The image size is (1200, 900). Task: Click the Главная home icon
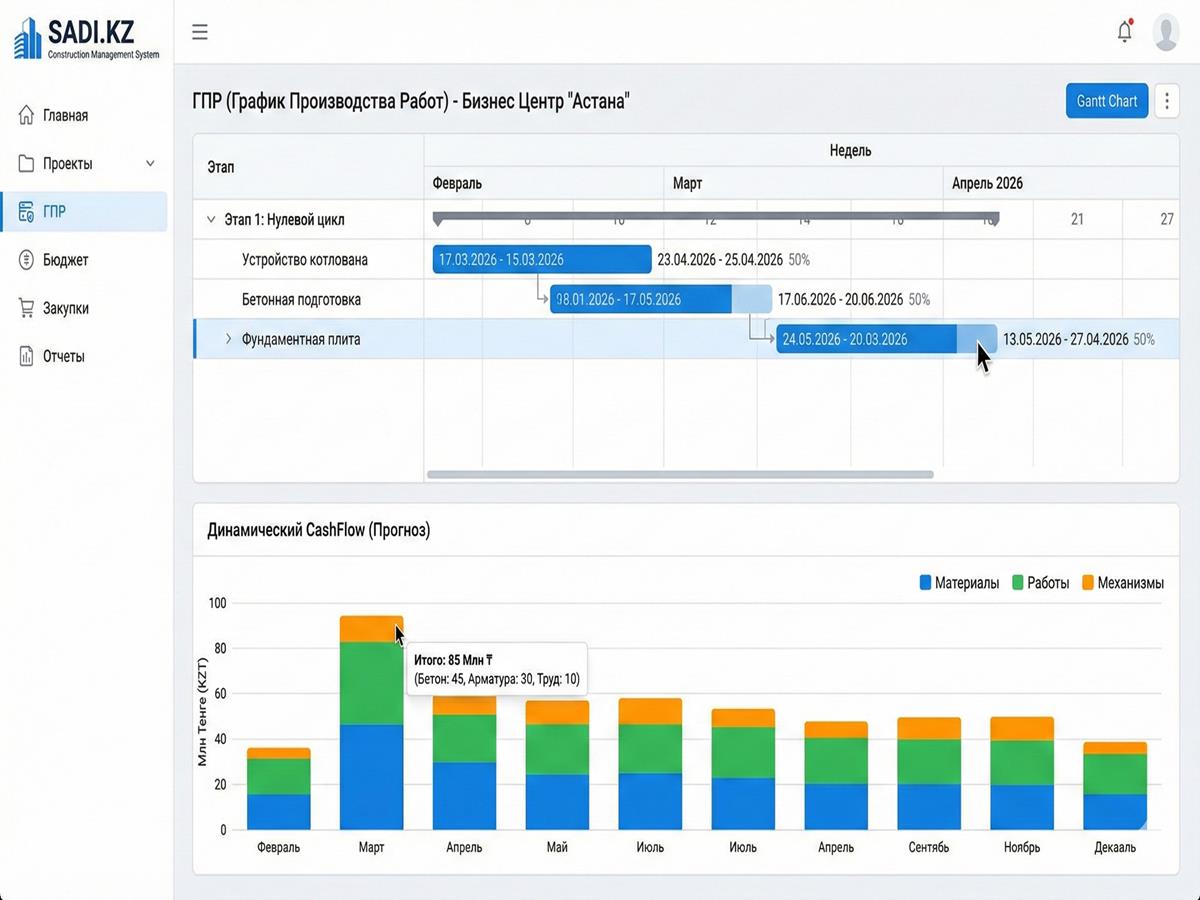(26, 115)
